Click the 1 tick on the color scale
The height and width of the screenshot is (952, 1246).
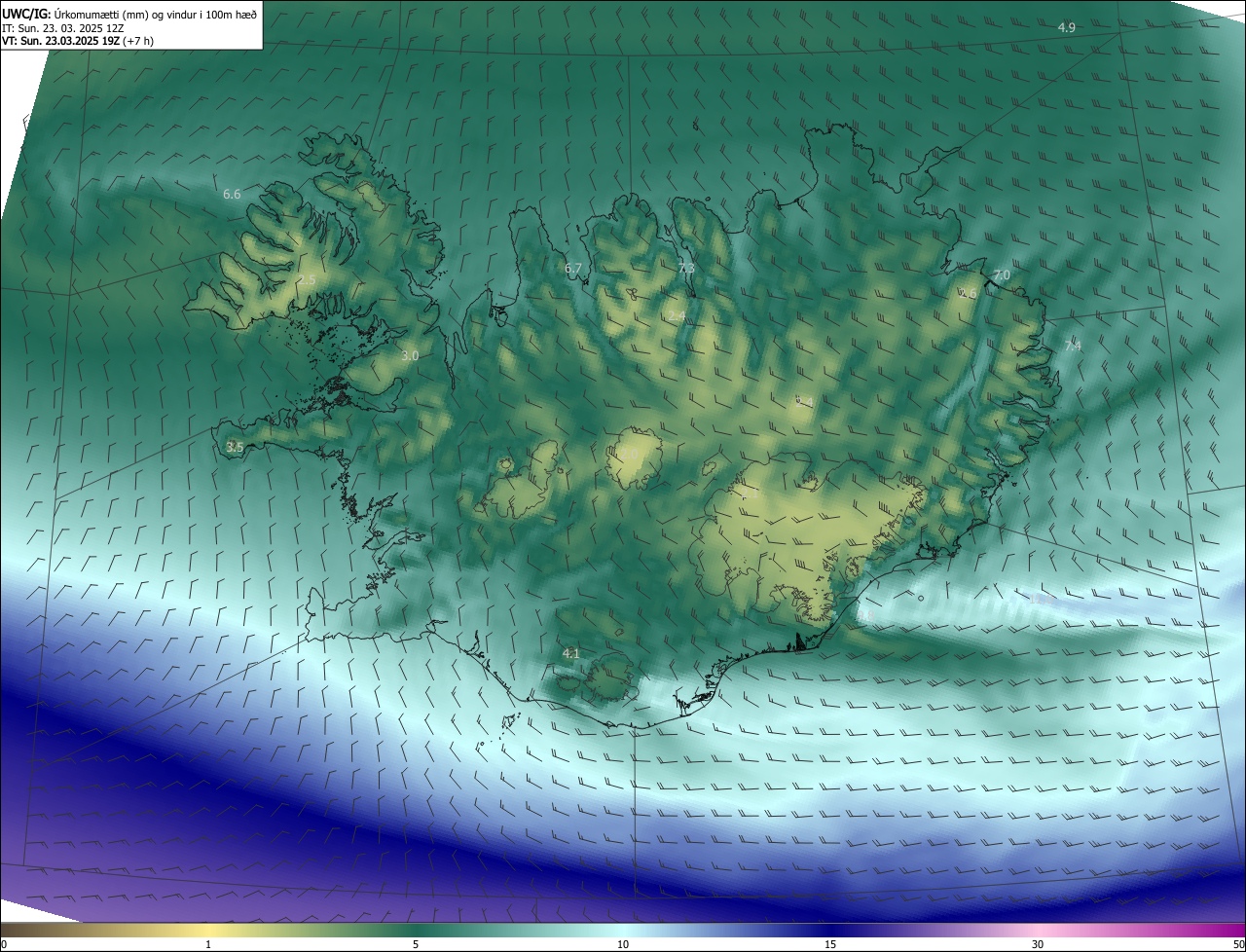click(x=208, y=944)
